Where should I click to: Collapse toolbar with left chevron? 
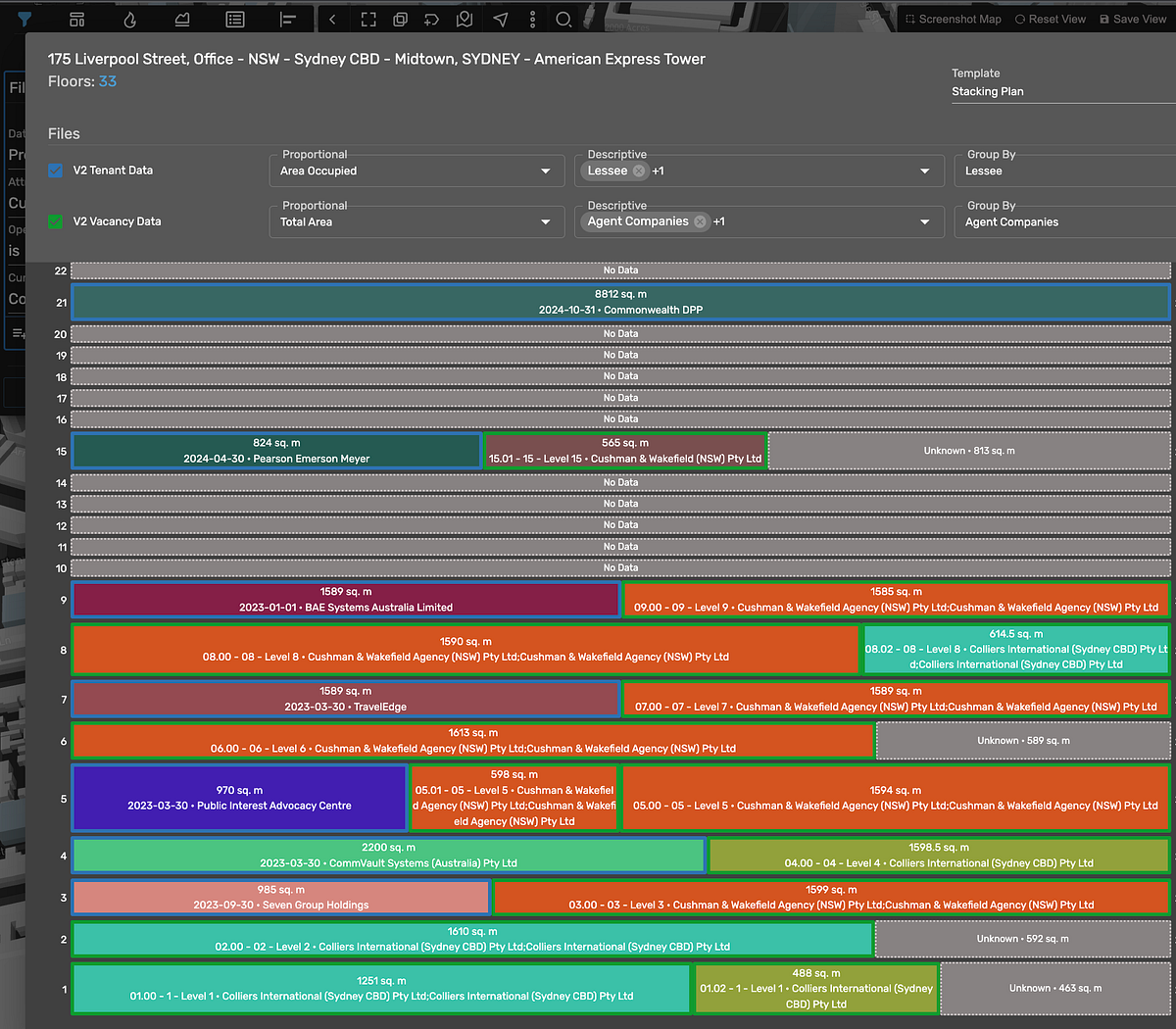332,19
